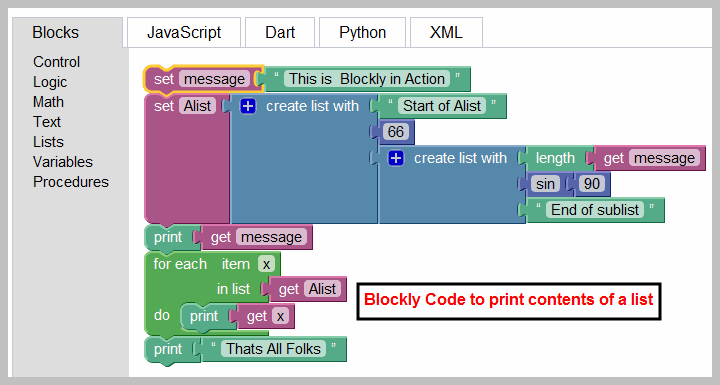This screenshot has height=385, width=720.
Task: Open the Dart code tab
Action: (280, 33)
